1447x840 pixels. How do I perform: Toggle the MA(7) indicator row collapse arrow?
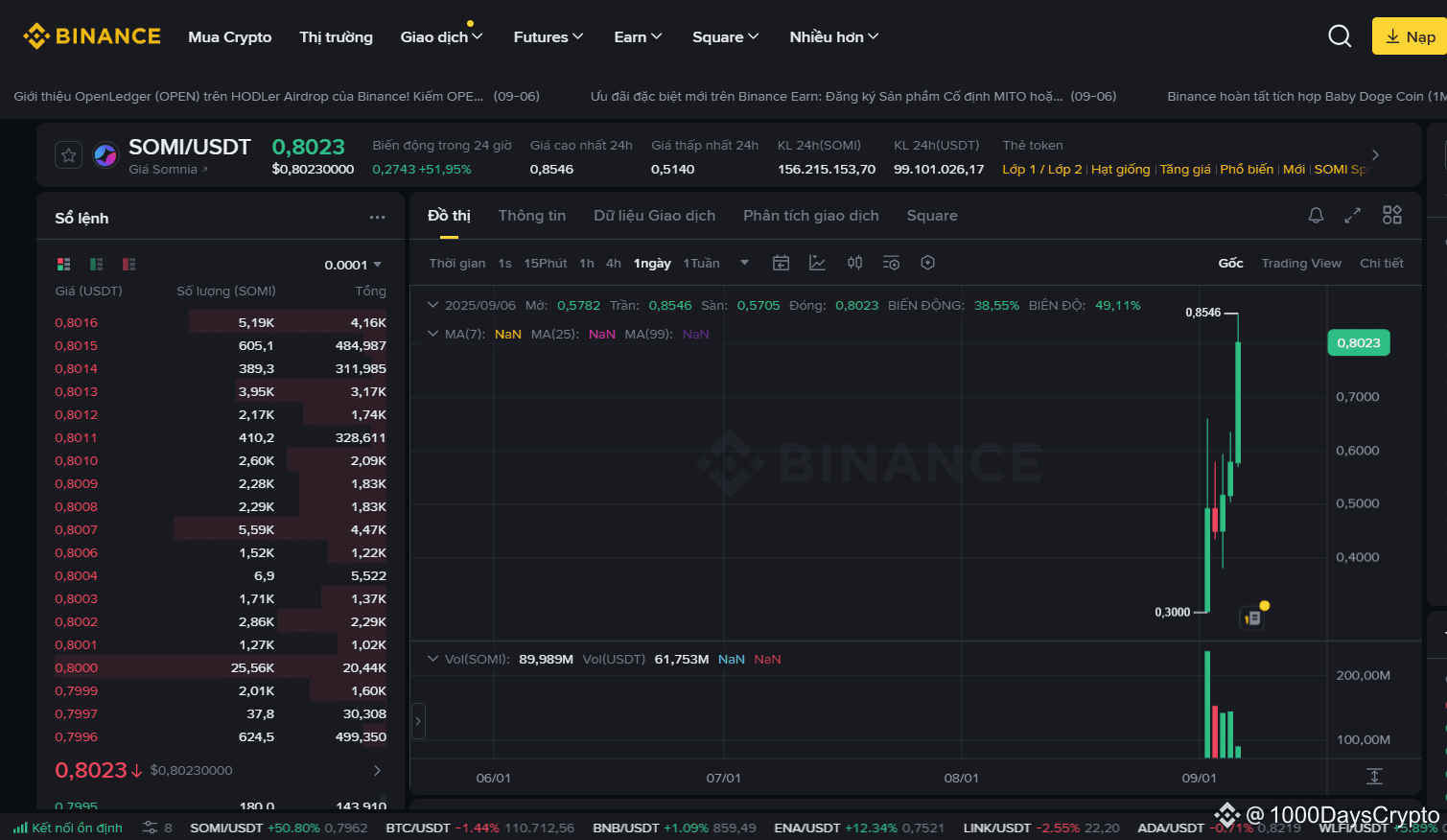(433, 333)
